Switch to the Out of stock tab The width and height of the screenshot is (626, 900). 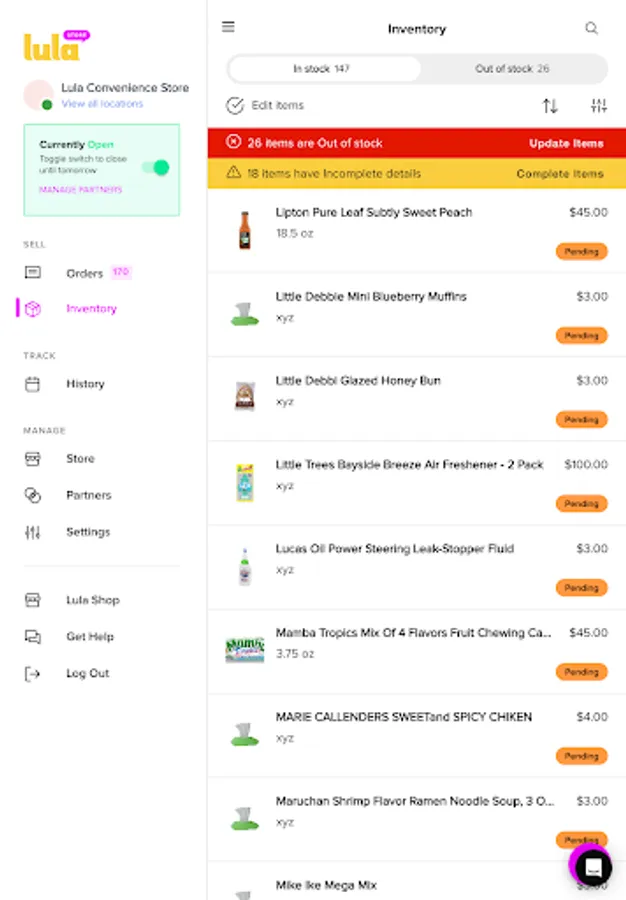pos(512,69)
